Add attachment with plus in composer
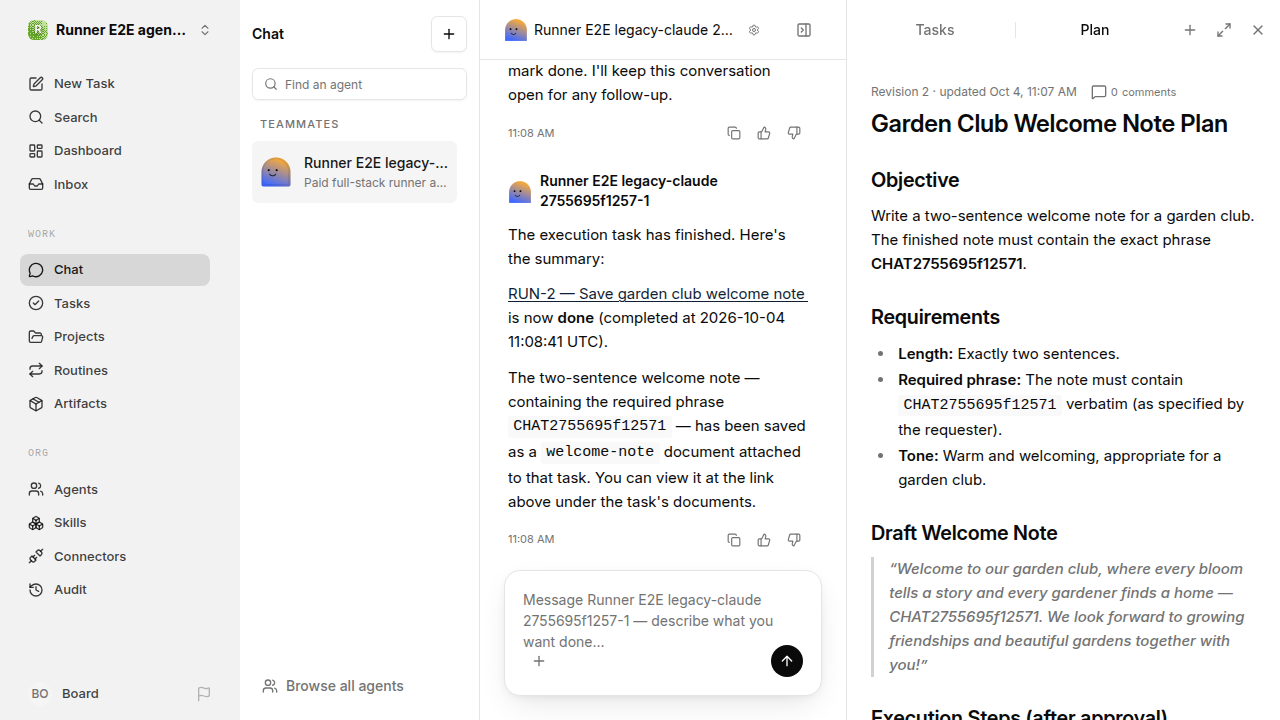 [x=539, y=661]
